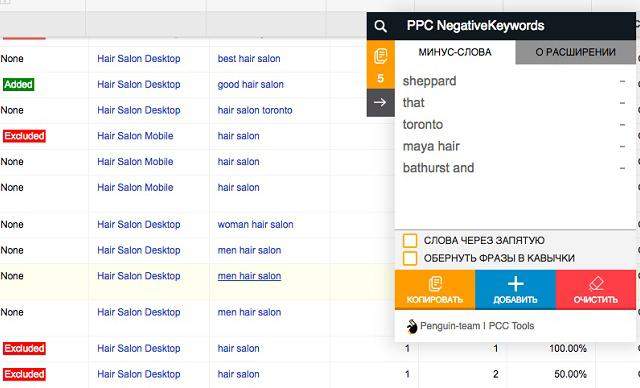640x388 pixels.
Task: Open the 'best hair salon' search term link
Action: pos(249,59)
